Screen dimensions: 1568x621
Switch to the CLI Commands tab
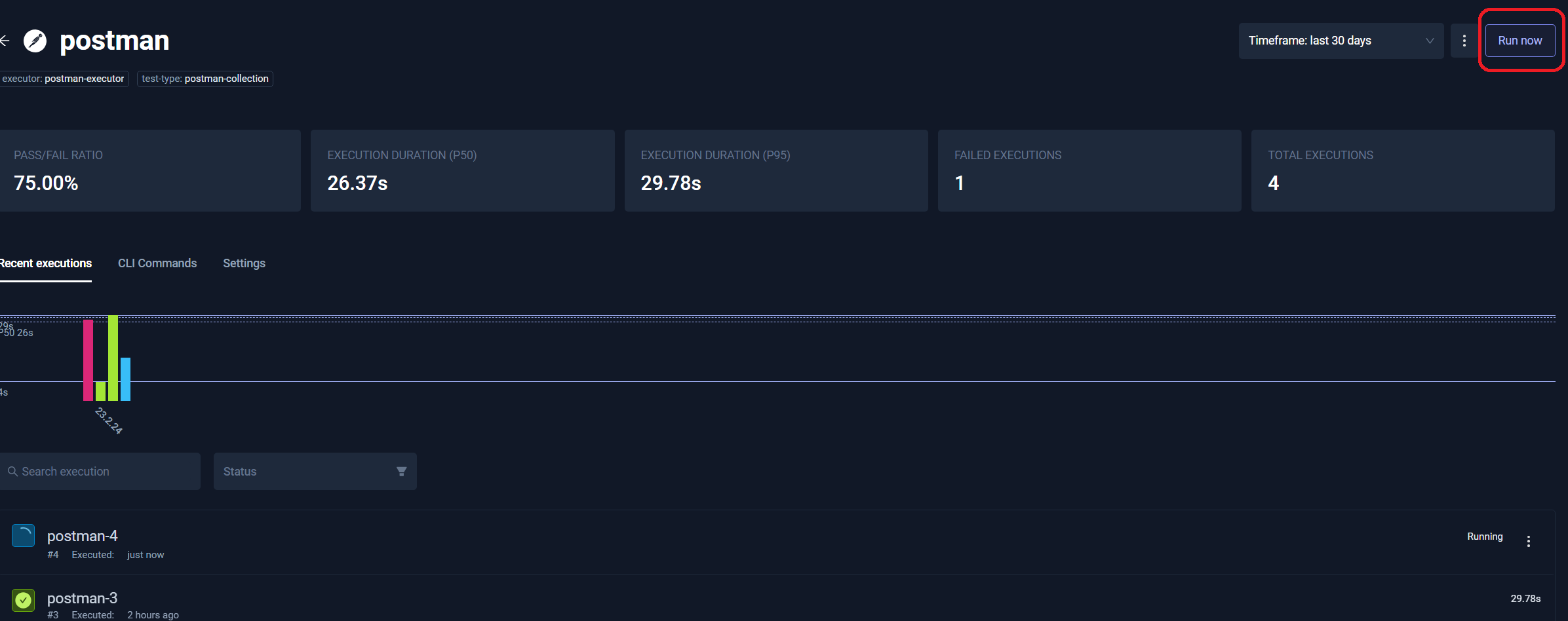(x=157, y=263)
